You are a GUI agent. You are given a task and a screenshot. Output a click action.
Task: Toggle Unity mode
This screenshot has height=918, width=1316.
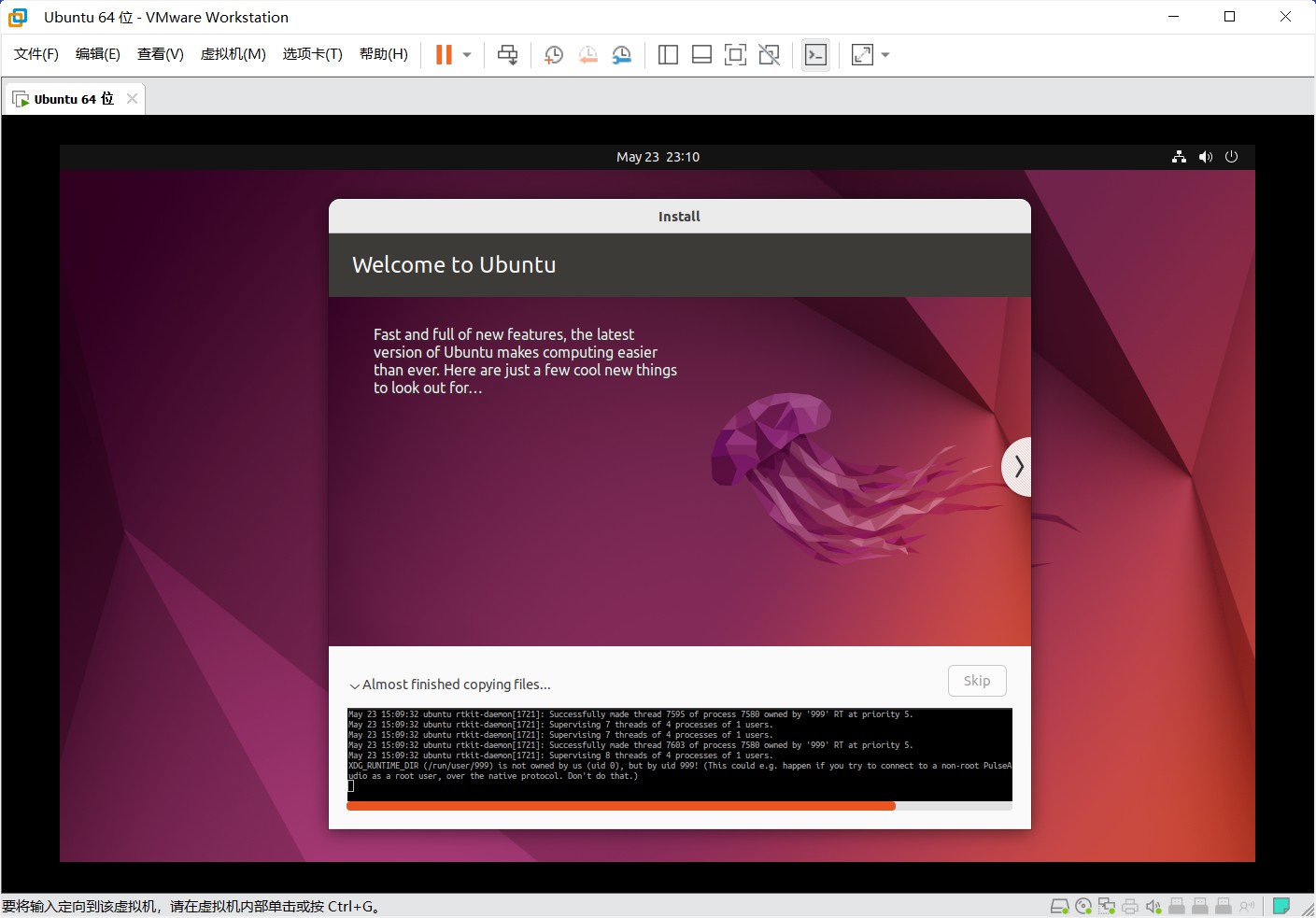coord(770,55)
